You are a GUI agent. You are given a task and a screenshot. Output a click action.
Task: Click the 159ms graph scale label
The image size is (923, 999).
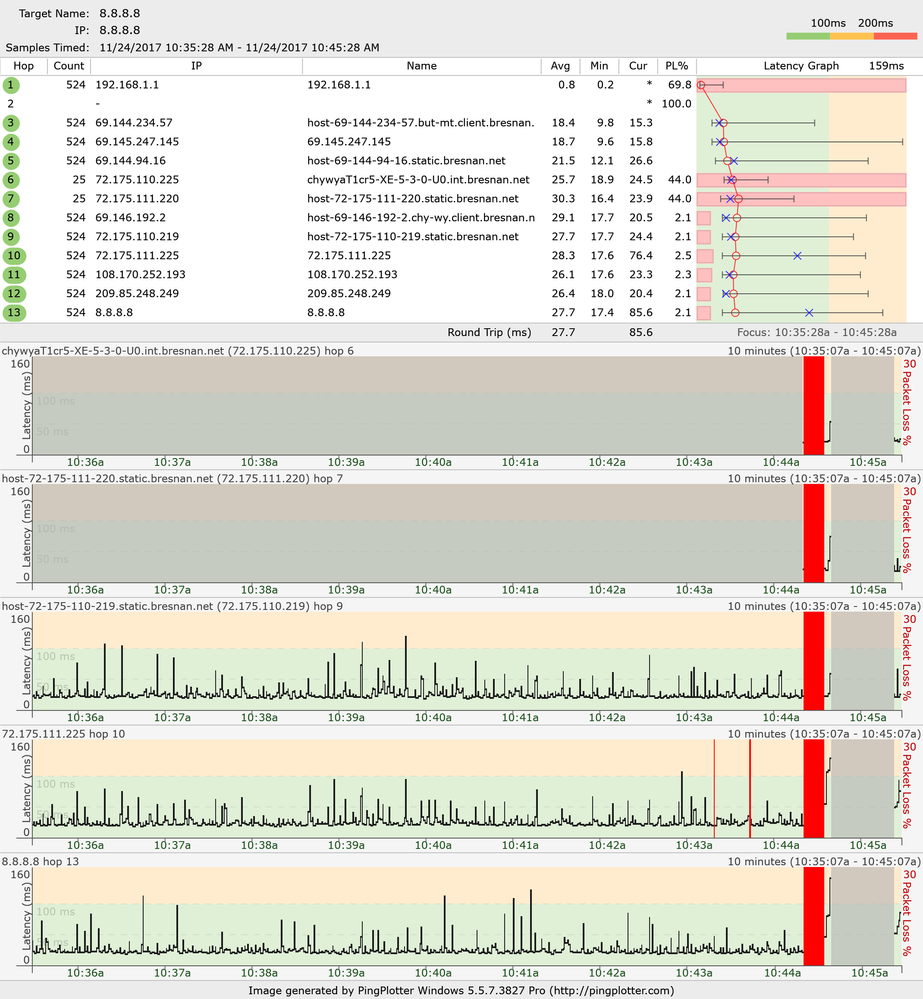tap(886, 66)
